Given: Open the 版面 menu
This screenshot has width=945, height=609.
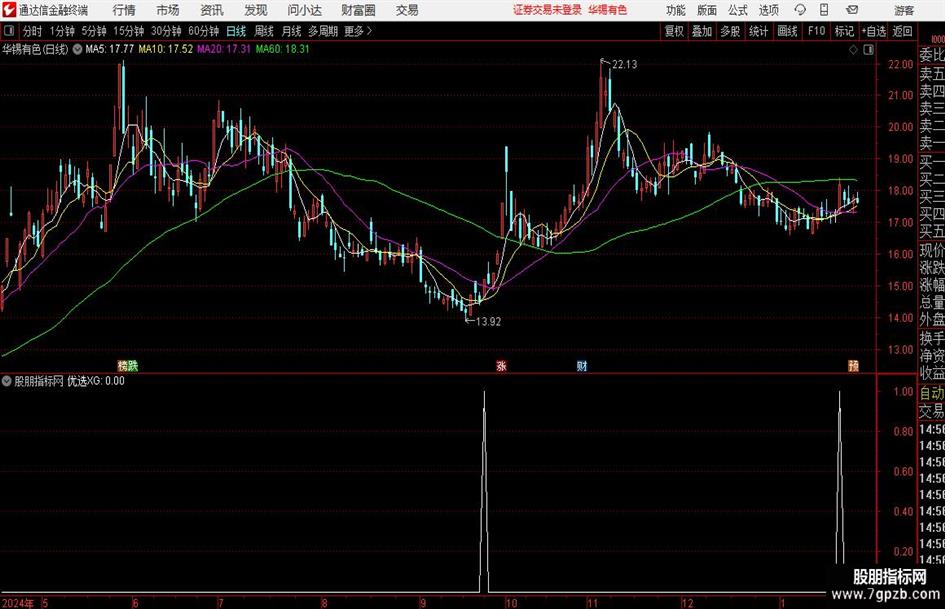Looking at the screenshot, I should (706, 10).
